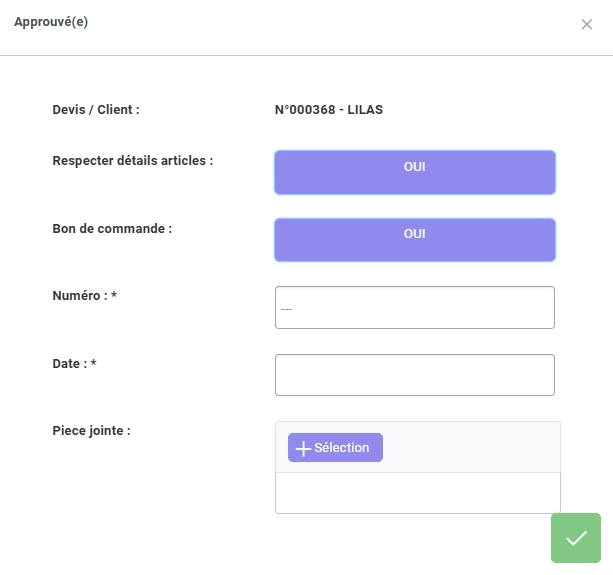This screenshot has height=575, width=613.
Task: Click the empty attached files list box
Action: [x=418, y=493]
